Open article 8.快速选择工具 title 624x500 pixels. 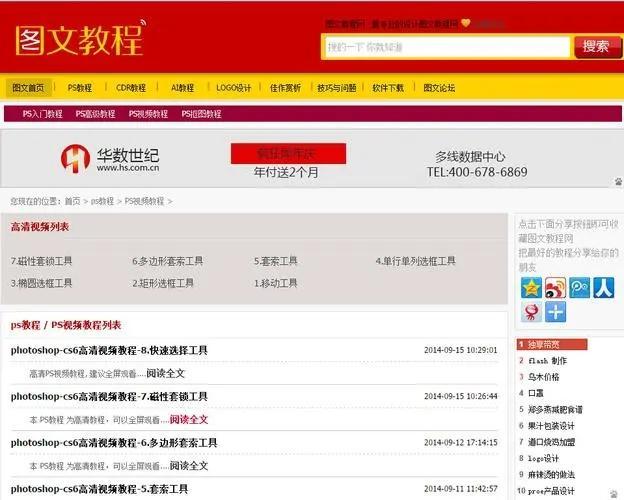pos(109,350)
